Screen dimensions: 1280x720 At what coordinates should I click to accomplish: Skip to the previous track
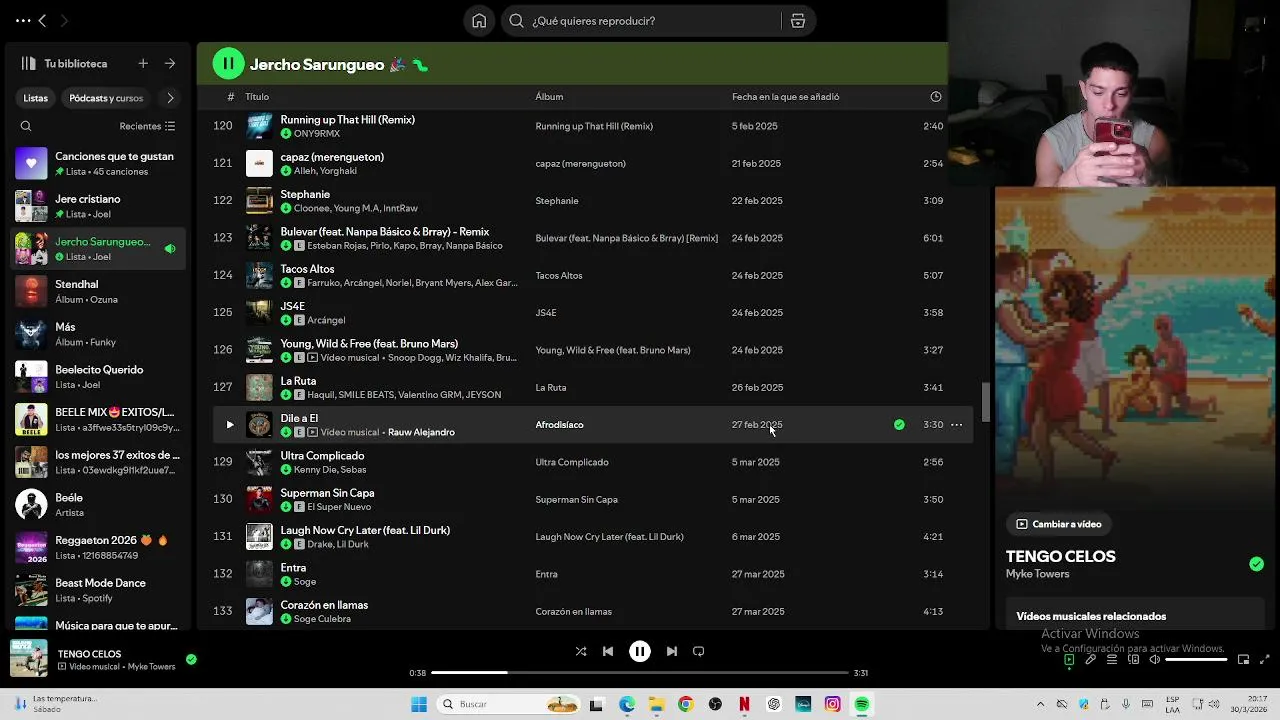(608, 651)
